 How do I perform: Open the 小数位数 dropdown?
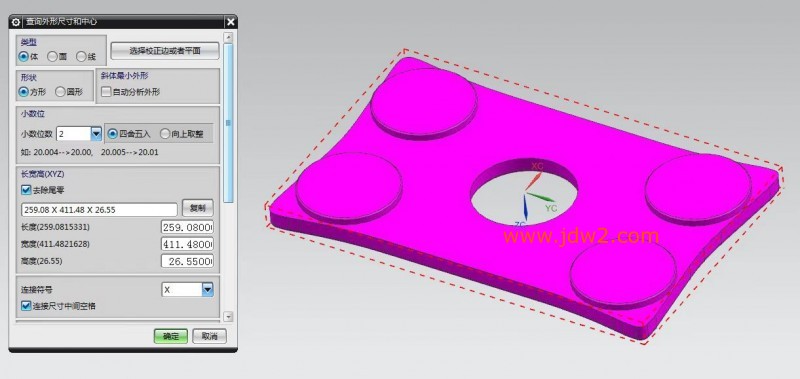pyautogui.click(x=96, y=134)
